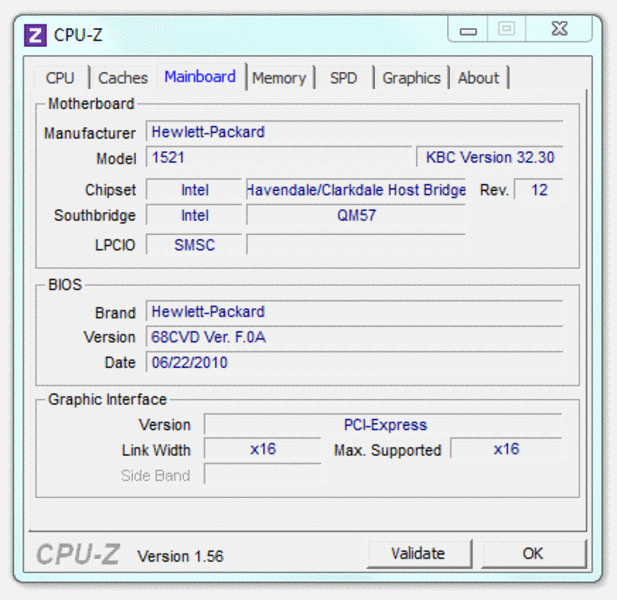
Task: Click the LPCIO label
Action: [x=115, y=245]
